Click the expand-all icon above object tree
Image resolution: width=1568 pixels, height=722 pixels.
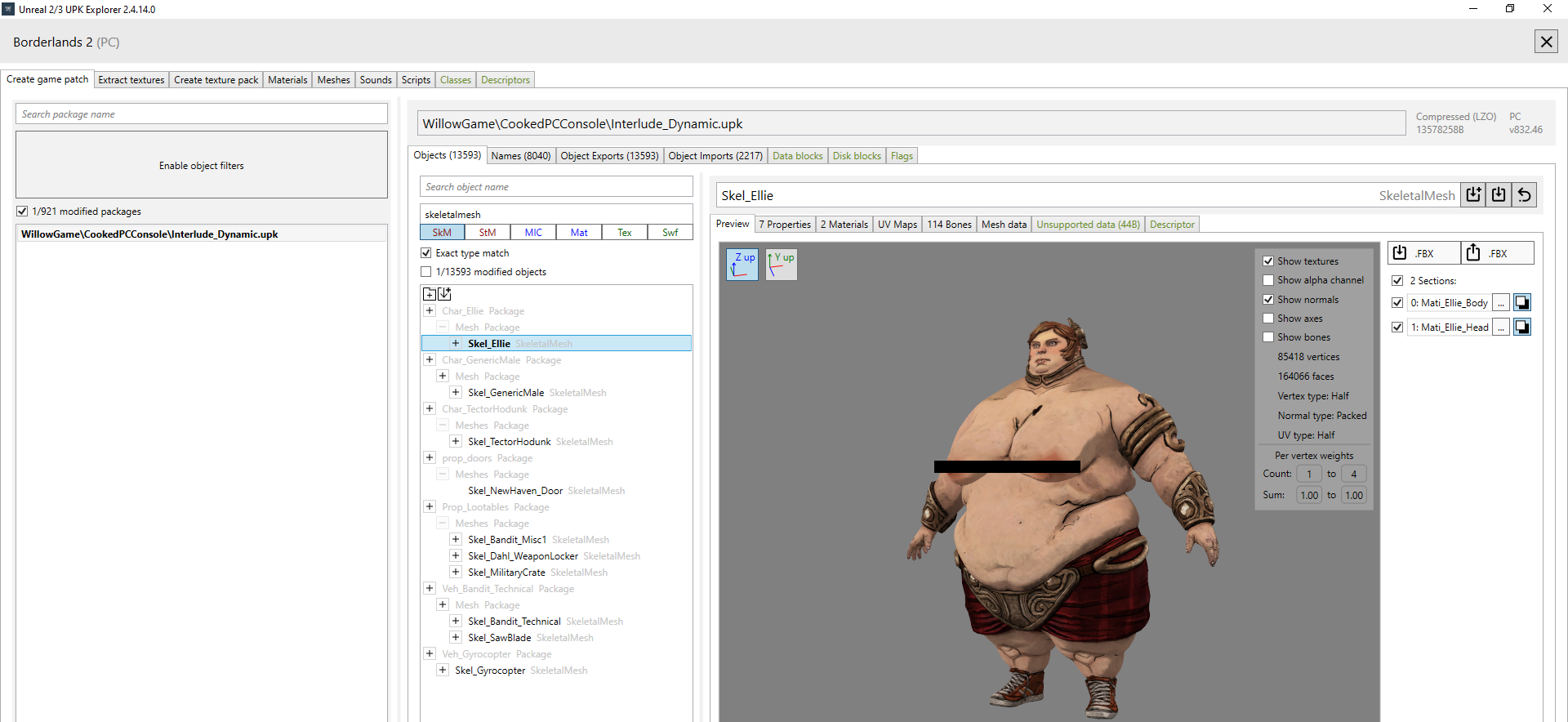click(x=430, y=294)
